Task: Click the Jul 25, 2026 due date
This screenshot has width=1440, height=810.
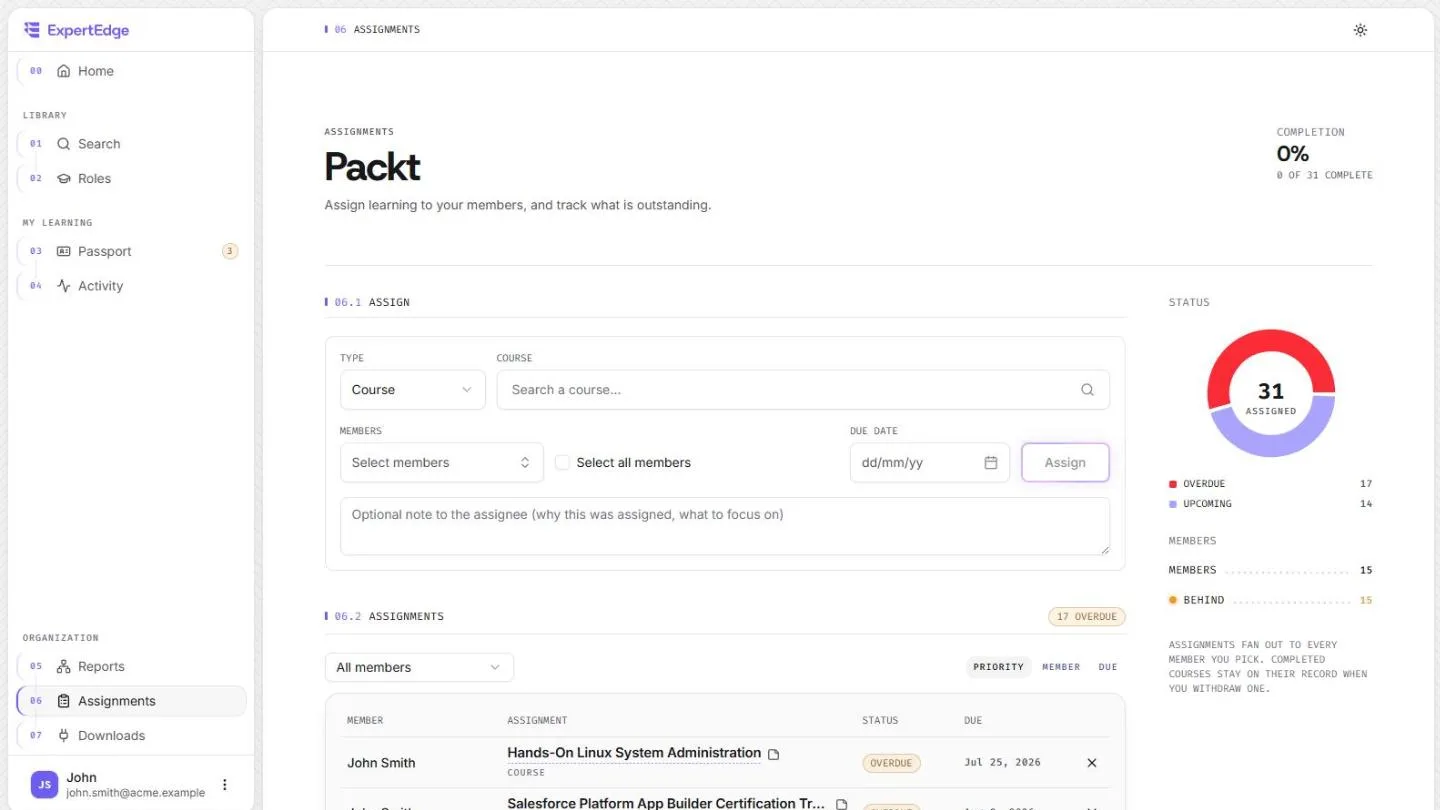Action: pos(1002,762)
